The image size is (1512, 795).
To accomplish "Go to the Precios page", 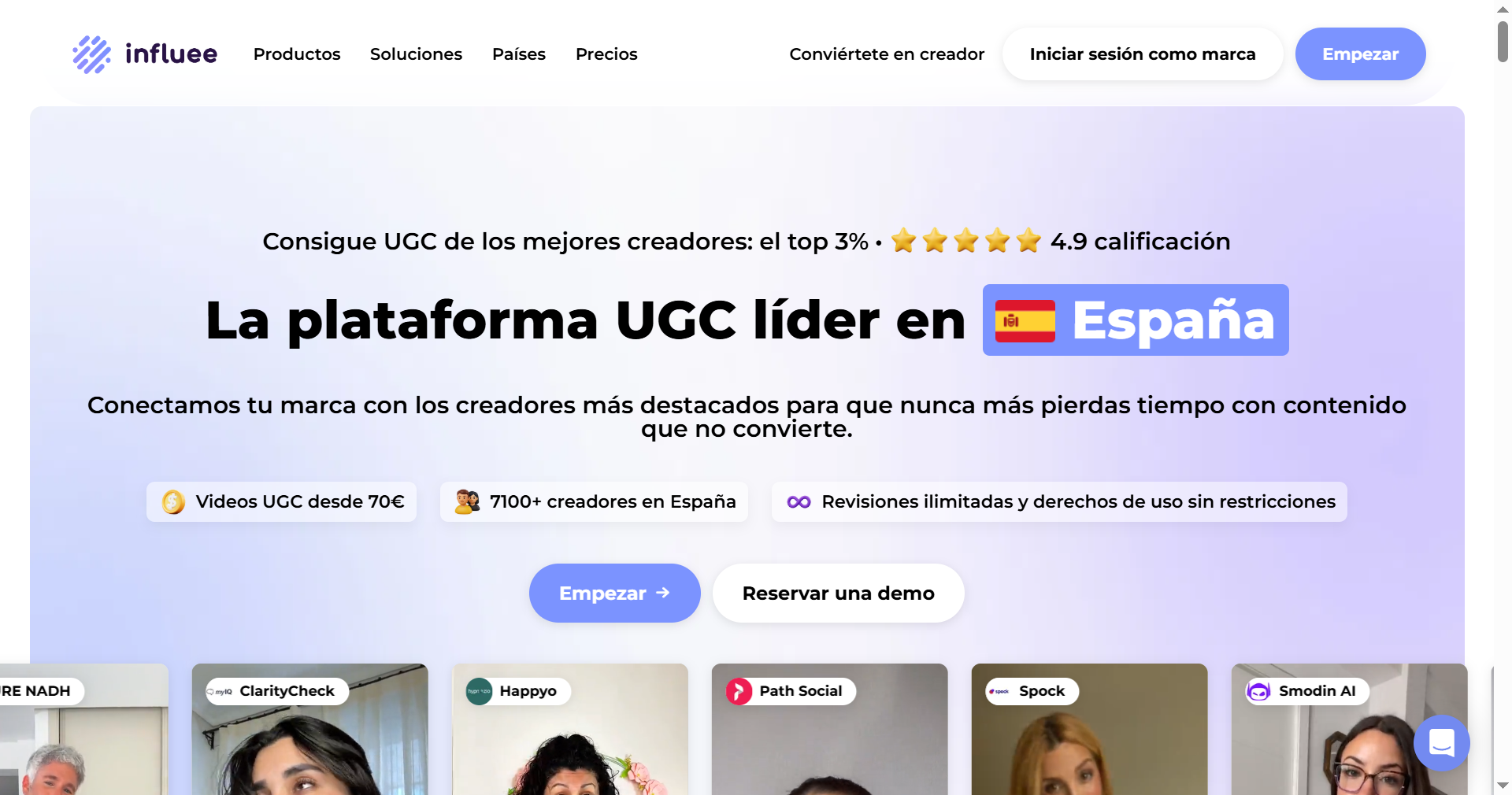I will (606, 54).
